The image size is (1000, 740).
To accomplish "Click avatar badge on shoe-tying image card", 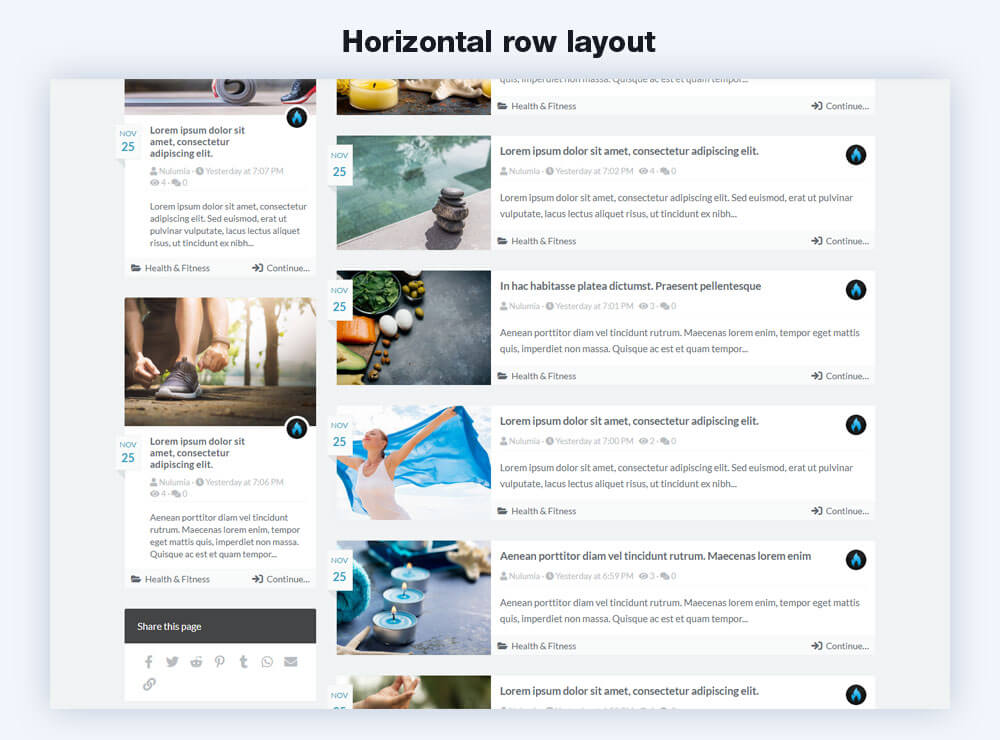I will point(297,428).
